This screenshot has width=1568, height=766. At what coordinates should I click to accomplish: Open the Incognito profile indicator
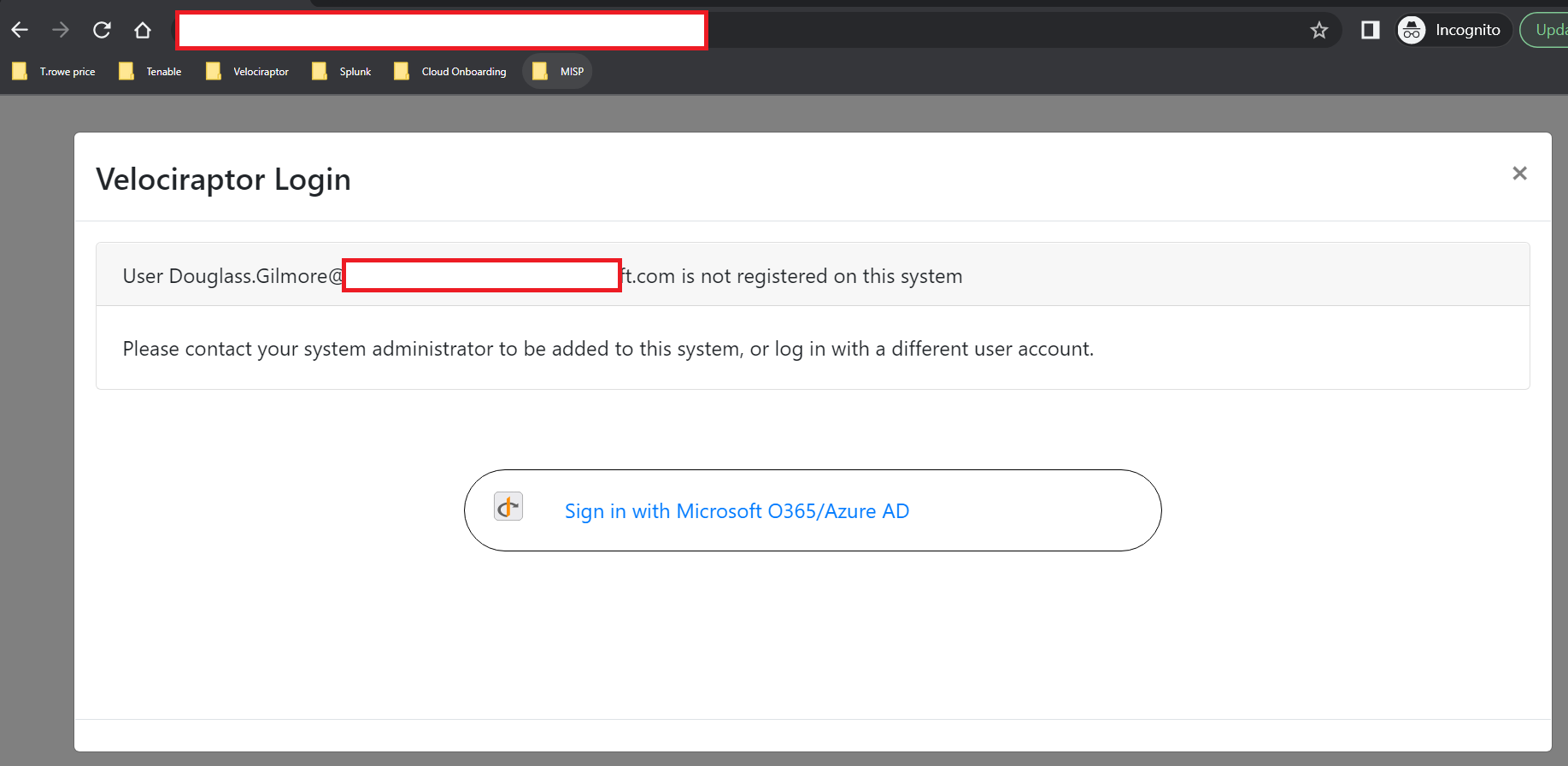point(1453,30)
